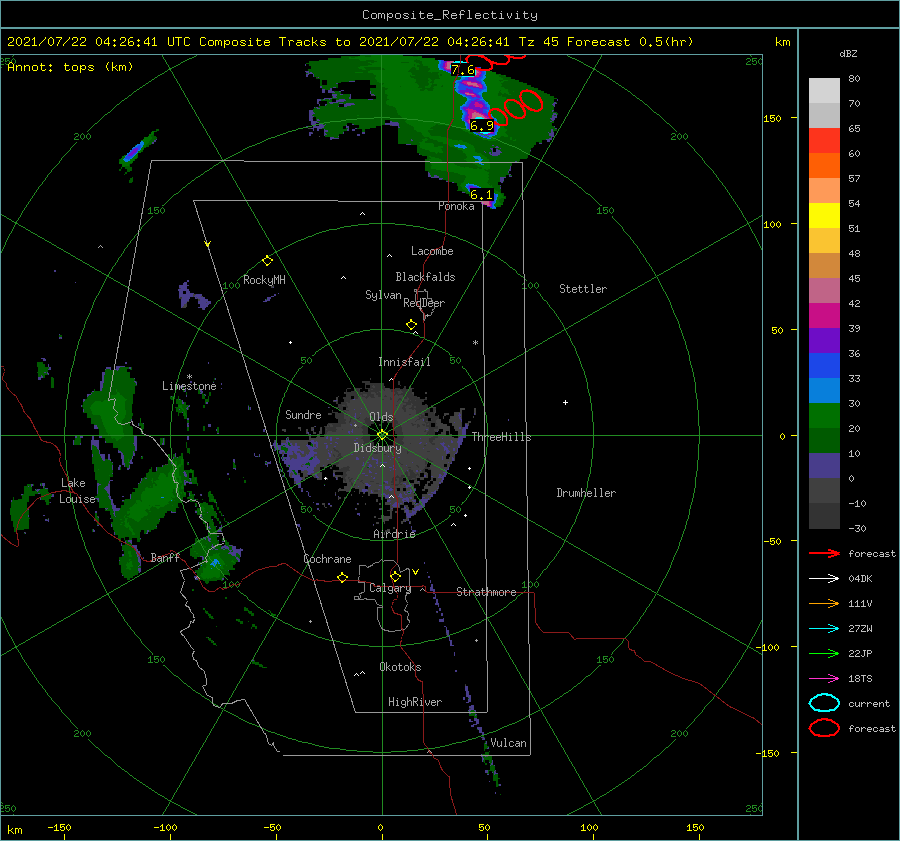
Task: Pick the bright green 20-30 dBZ swatch
Action: [824, 415]
